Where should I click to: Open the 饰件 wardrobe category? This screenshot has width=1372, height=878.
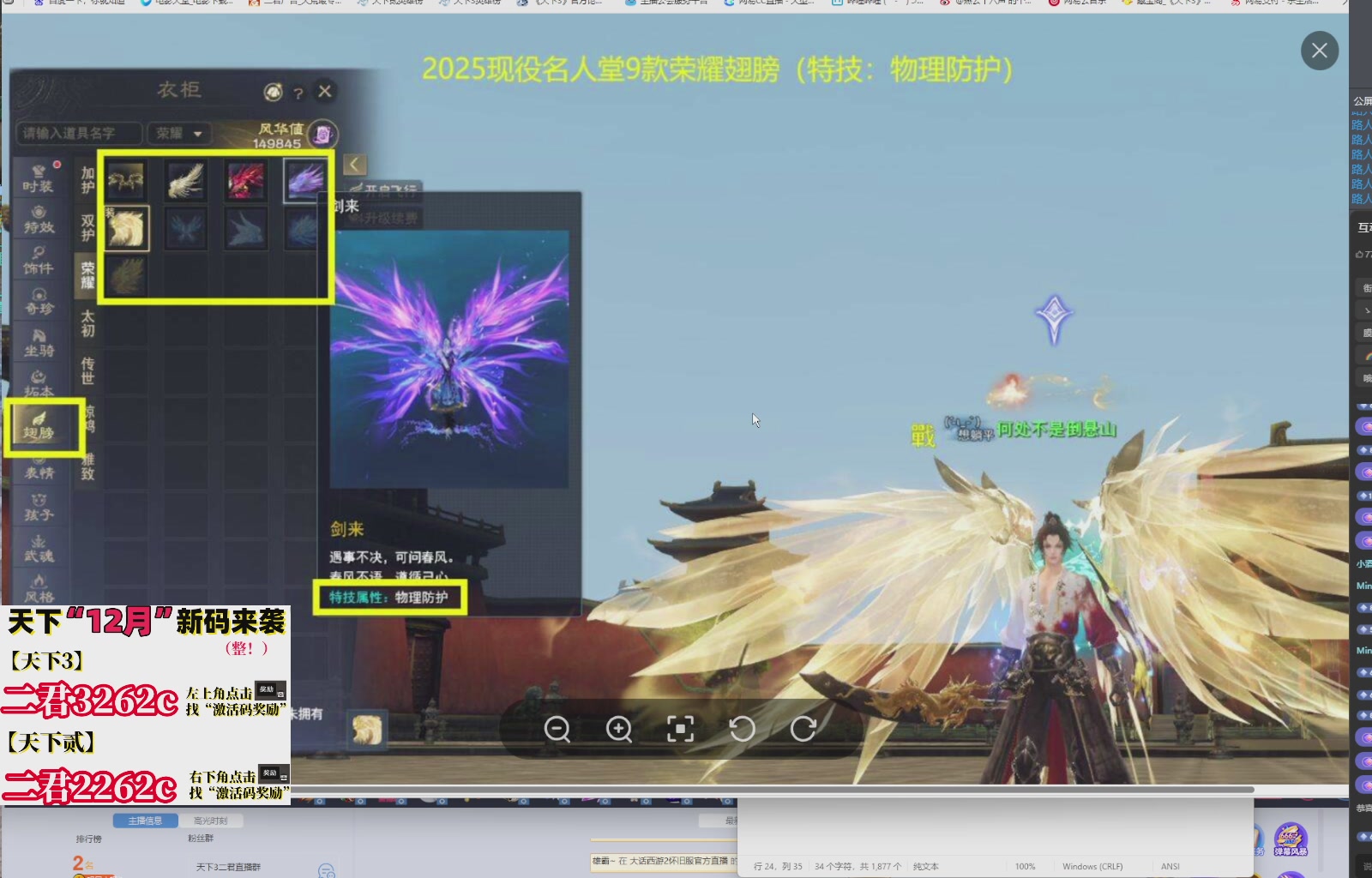pyautogui.click(x=38, y=262)
